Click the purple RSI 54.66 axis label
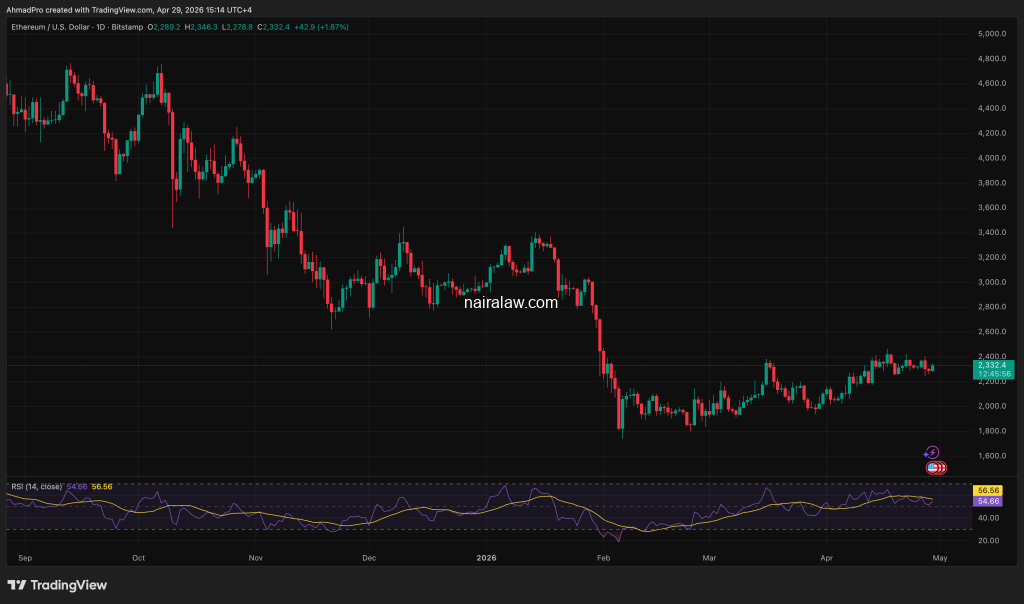The image size is (1024, 604). coord(987,501)
